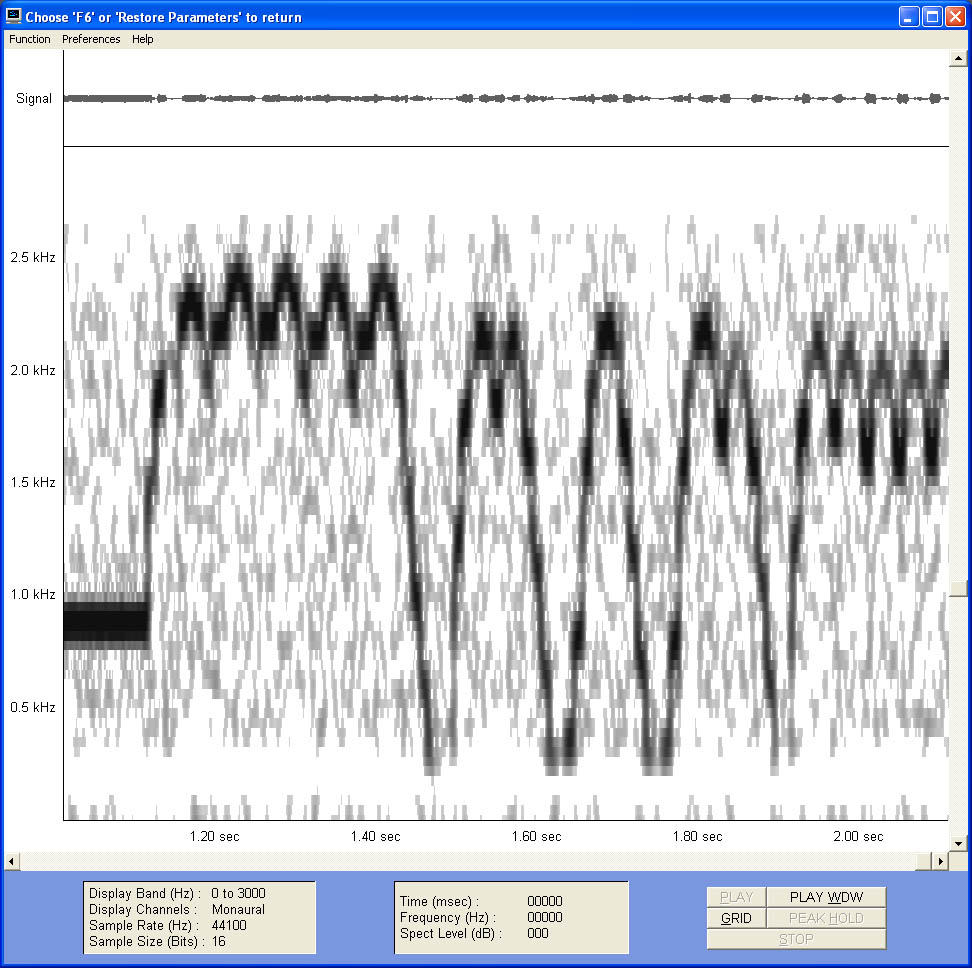
Task: Click horizontal scrollbar right arrow
Action: pyautogui.click(x=940, y=861)
